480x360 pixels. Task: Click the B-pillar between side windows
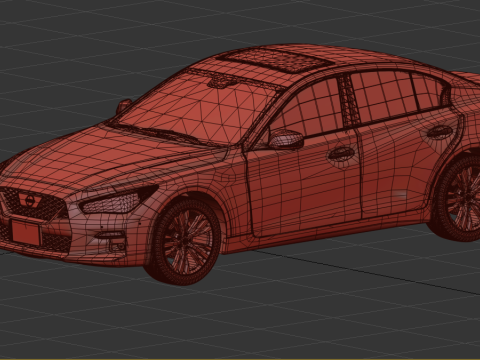(349, 100)
